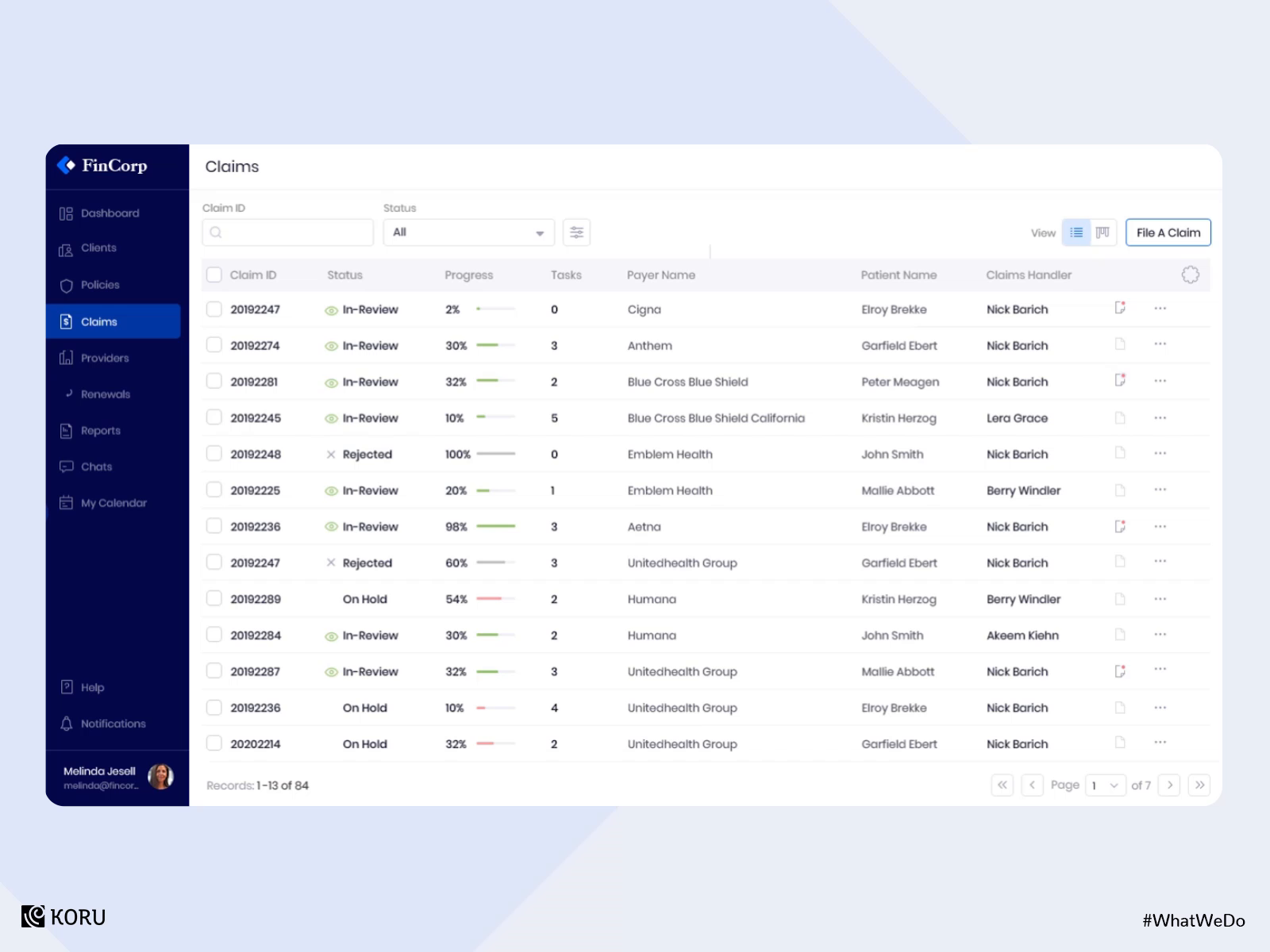Image resolution: width=1270 pixels, height=952 pixels.
Task: Open the Status filter dropdown
Action: [468, 232]
